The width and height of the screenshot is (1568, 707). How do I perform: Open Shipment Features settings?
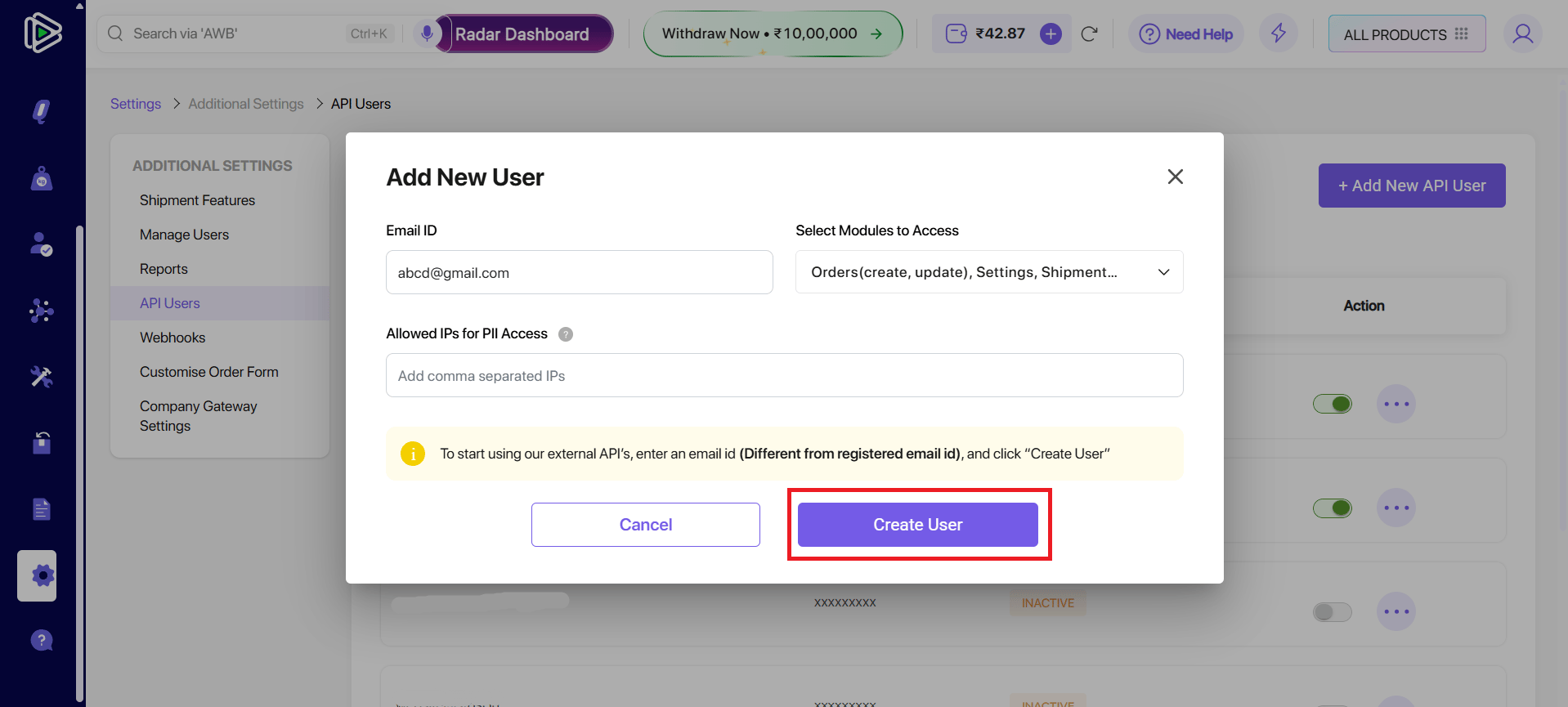197,200
